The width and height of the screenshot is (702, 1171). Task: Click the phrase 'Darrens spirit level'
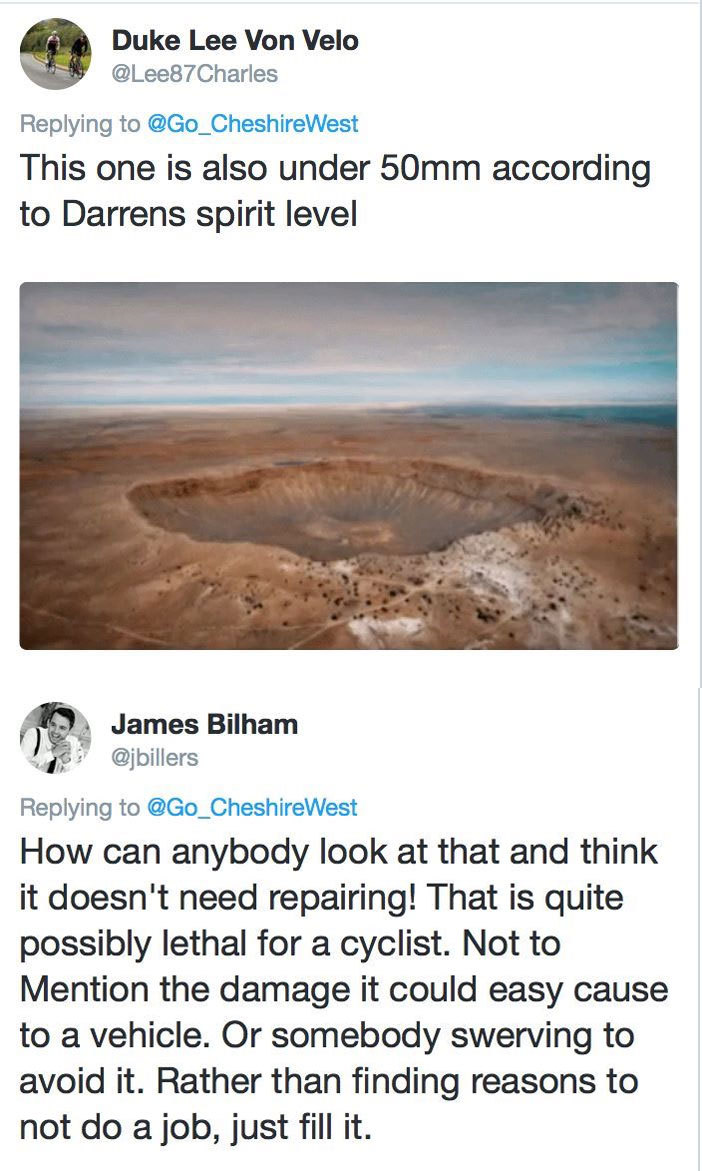tap(209, 214)
